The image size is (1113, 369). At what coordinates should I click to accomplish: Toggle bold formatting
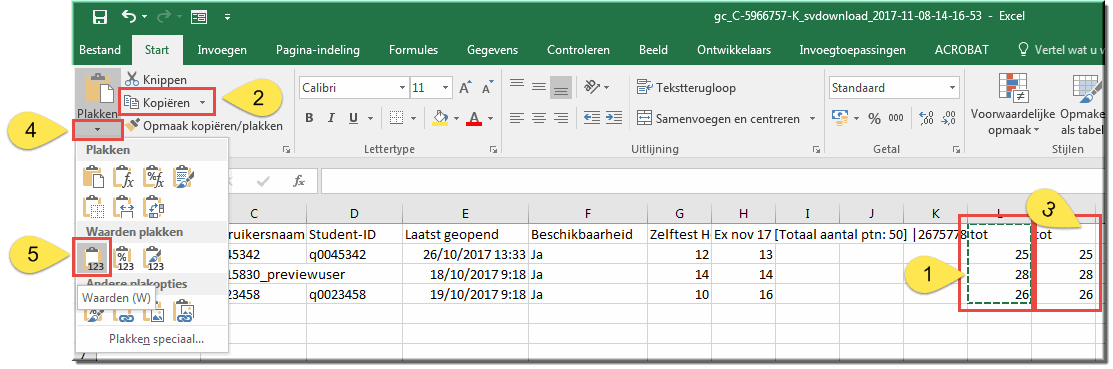309,118
